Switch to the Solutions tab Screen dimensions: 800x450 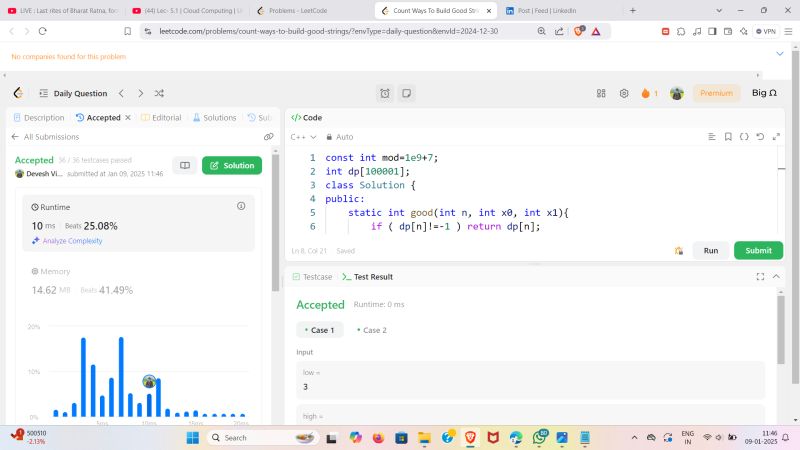pyautogui.click(x=214, y=117)
